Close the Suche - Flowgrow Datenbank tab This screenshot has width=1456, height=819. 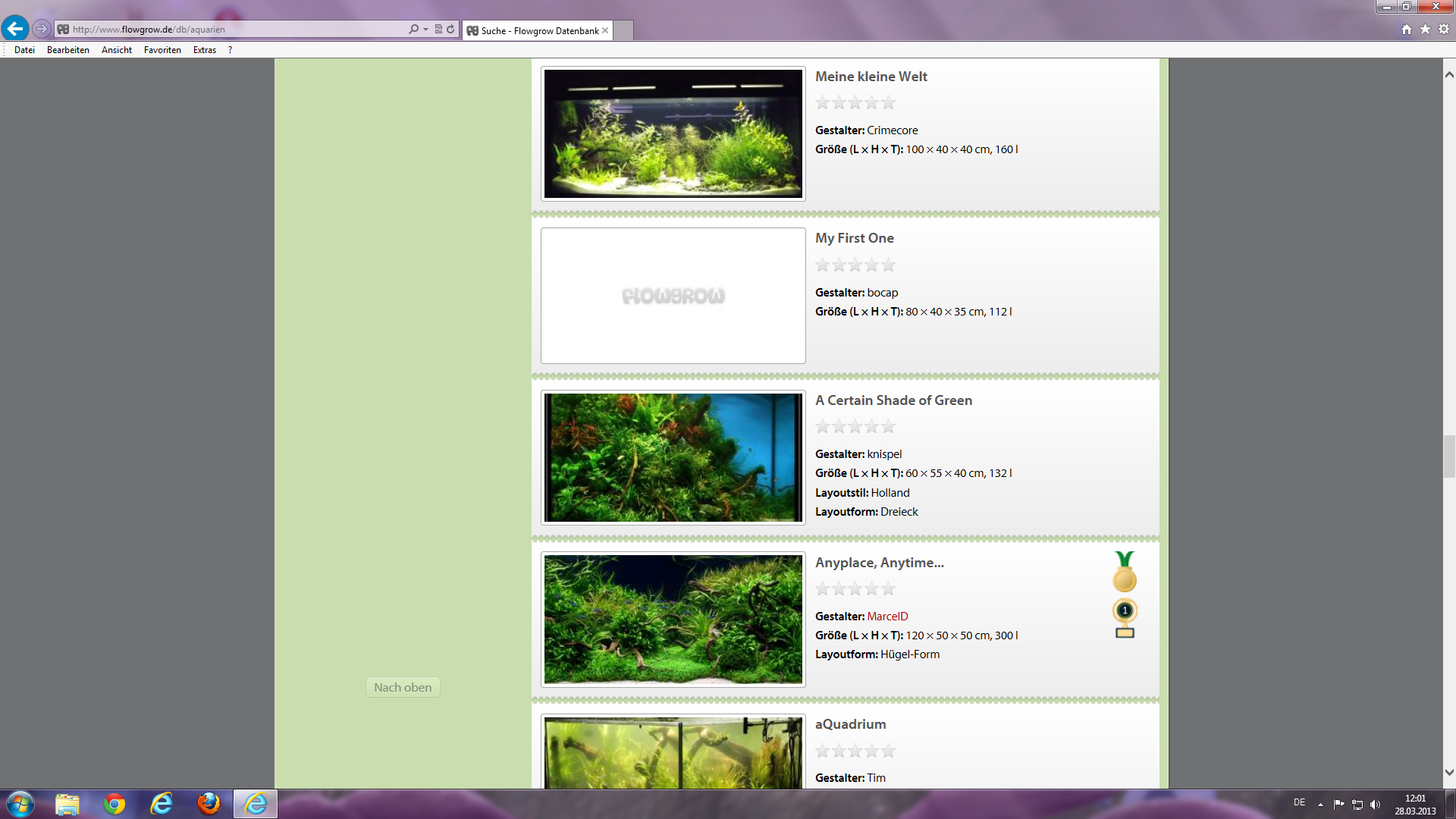pyautogui.click(x=605, y=30)
